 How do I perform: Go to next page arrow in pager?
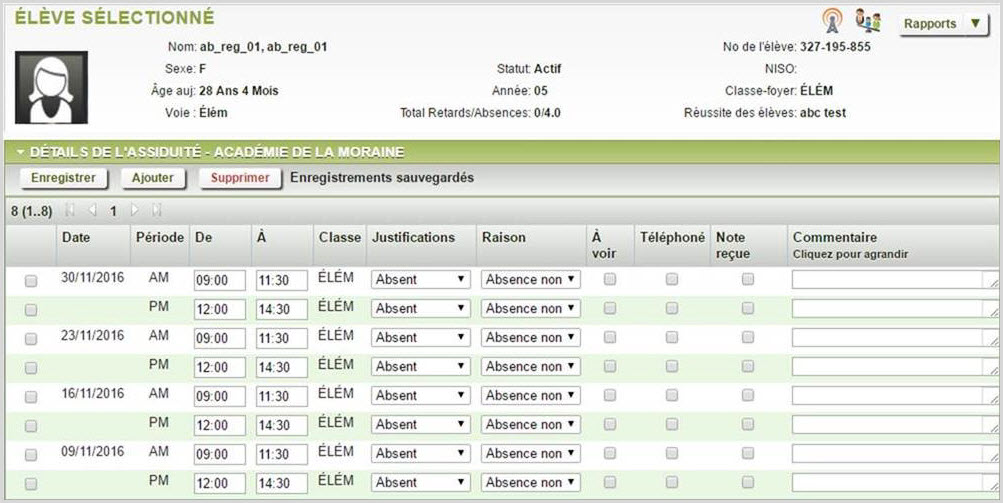point(135,211)
